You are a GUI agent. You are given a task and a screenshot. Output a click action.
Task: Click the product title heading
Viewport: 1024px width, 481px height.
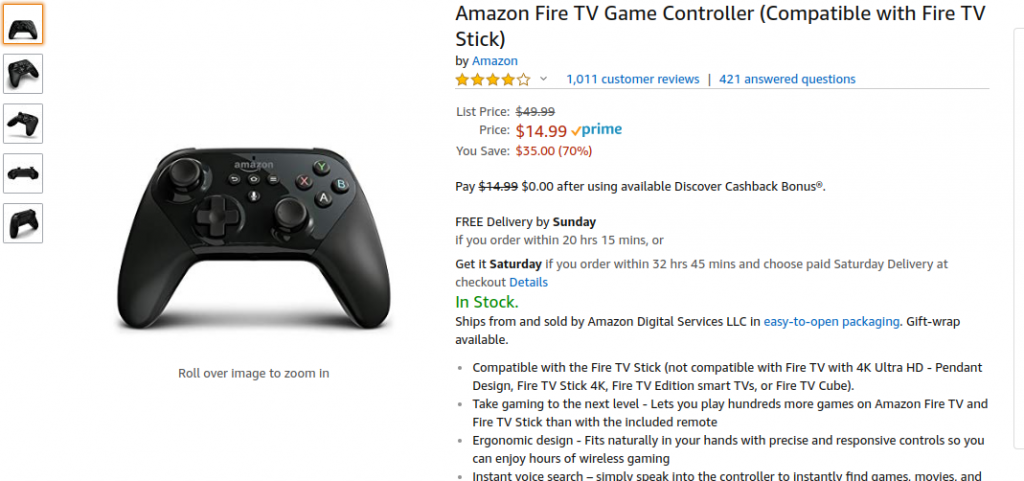pos(720,26)
